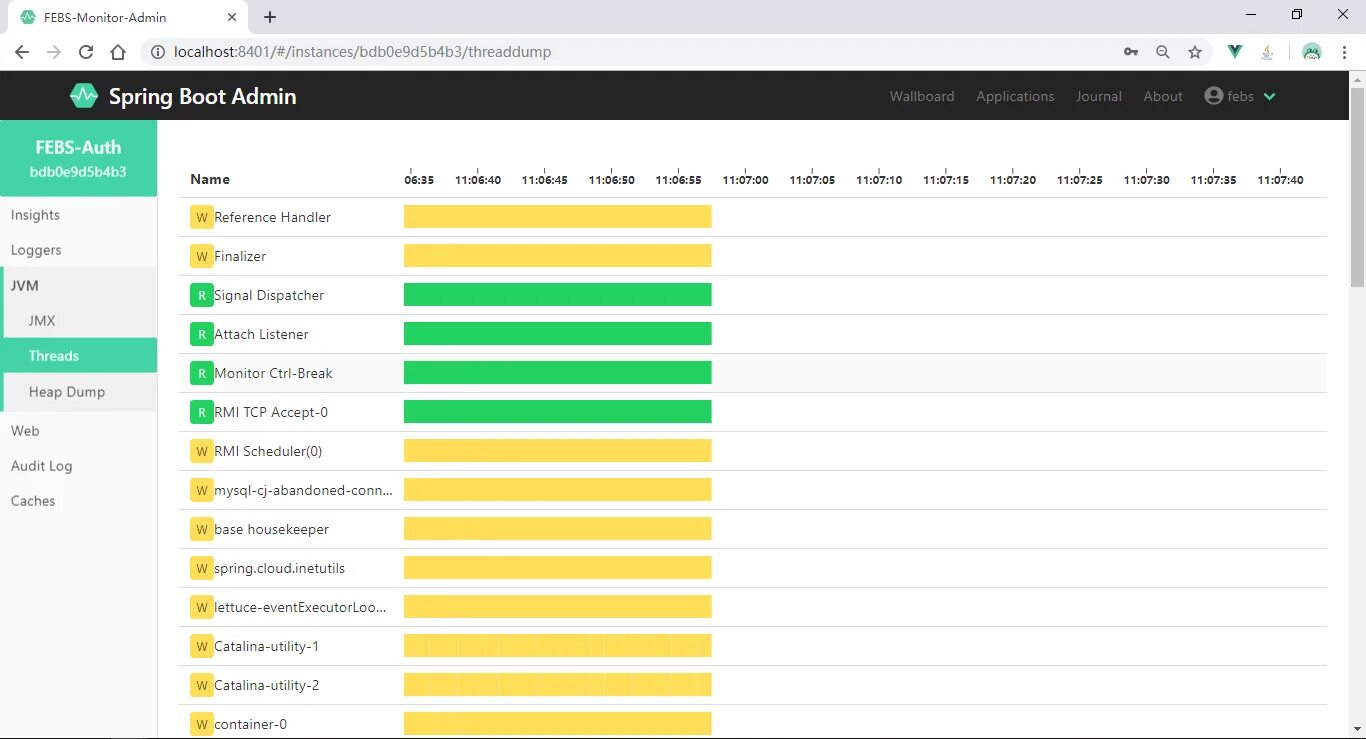Screen dimensions: 1366x739
Task: Click the Name column header
Action: point(210,179)
